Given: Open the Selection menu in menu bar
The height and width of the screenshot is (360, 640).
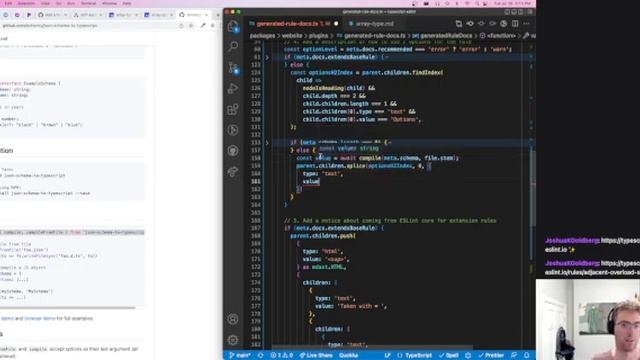Looking at the screenshot, I should point(26,3).
